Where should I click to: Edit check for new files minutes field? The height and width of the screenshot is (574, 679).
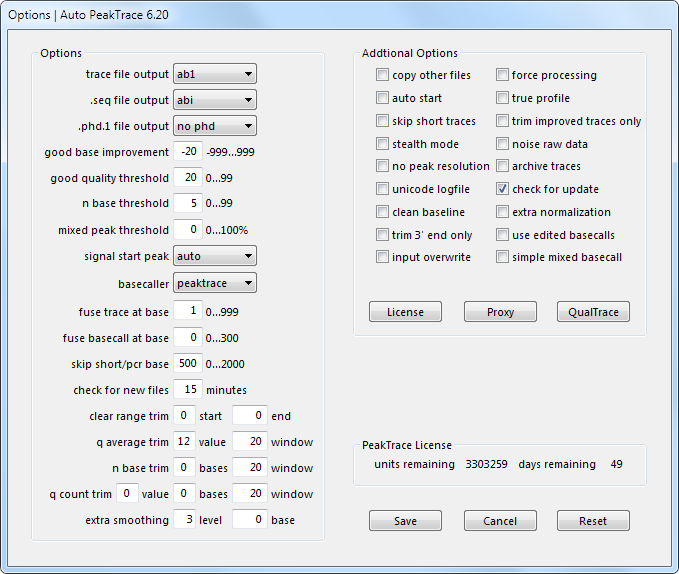point(188,389)
